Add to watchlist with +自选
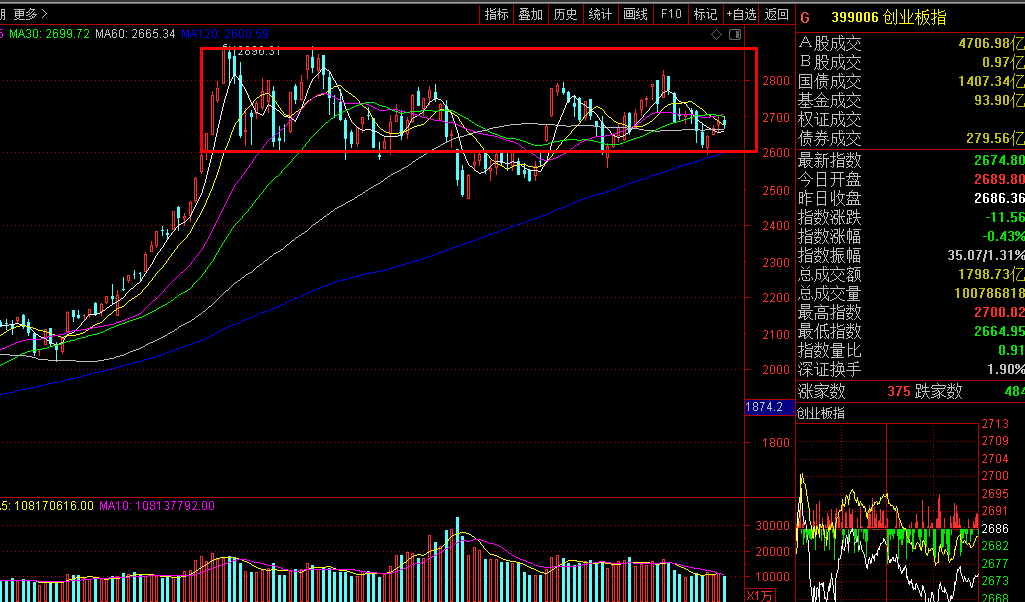 tap(741, 14)
